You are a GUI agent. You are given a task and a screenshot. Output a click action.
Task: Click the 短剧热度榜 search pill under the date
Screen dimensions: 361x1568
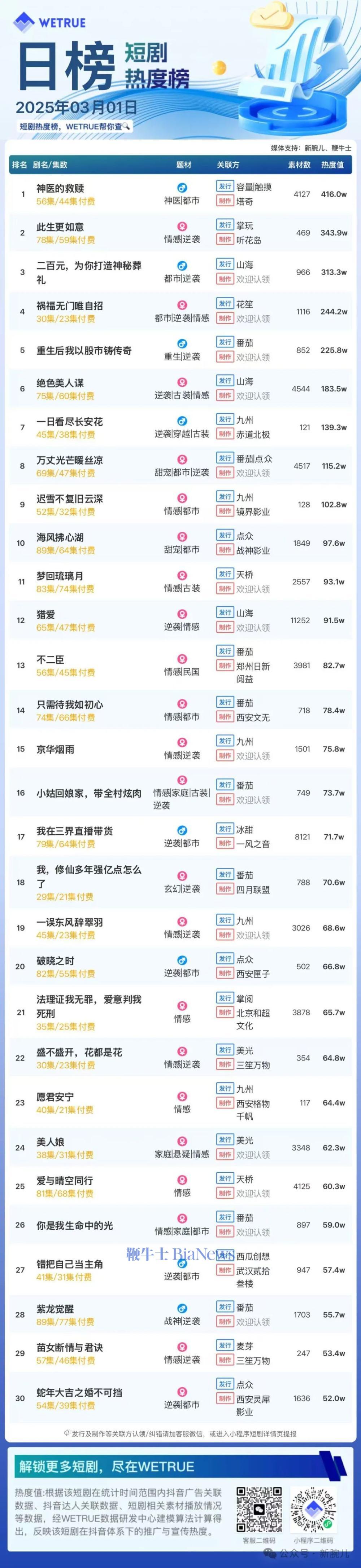74,127
